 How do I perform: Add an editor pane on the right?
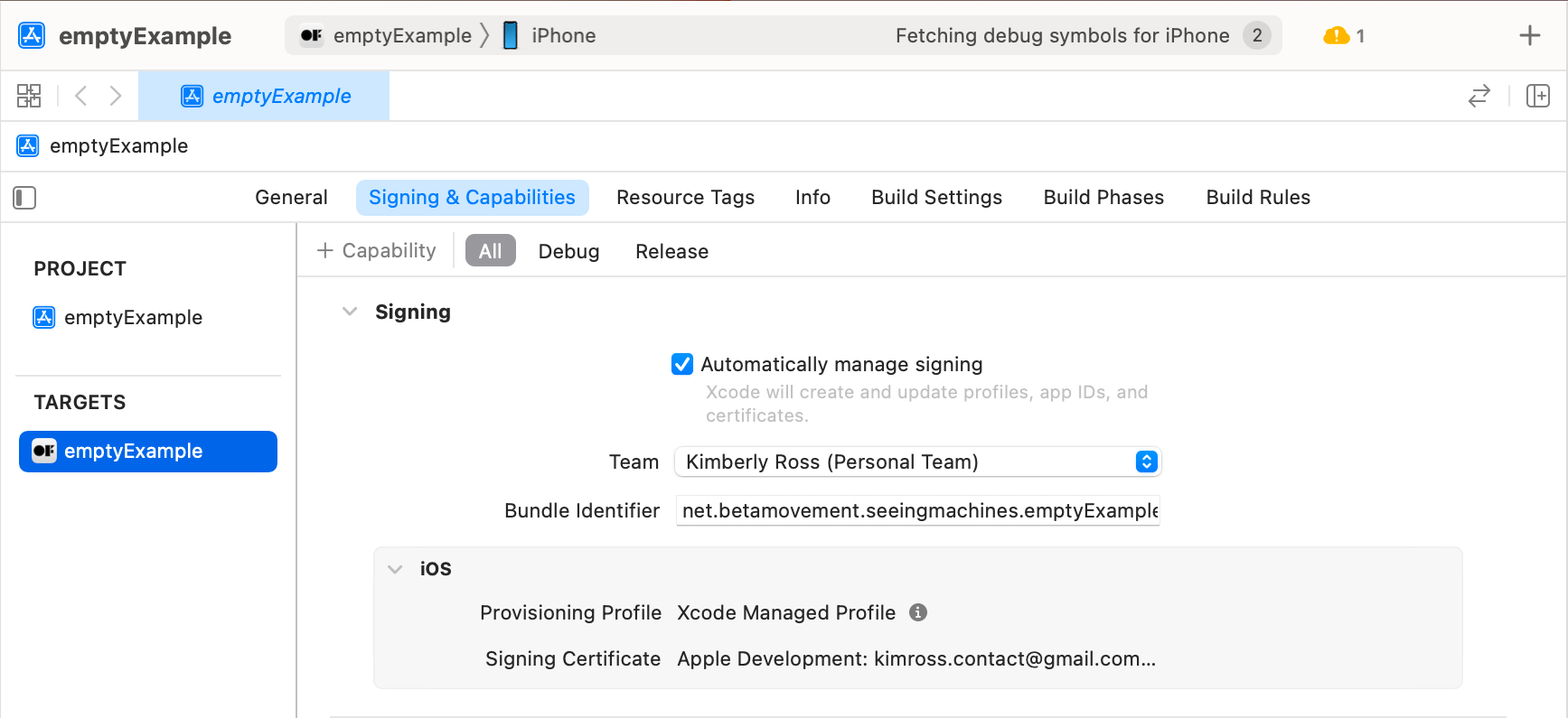1537,96
